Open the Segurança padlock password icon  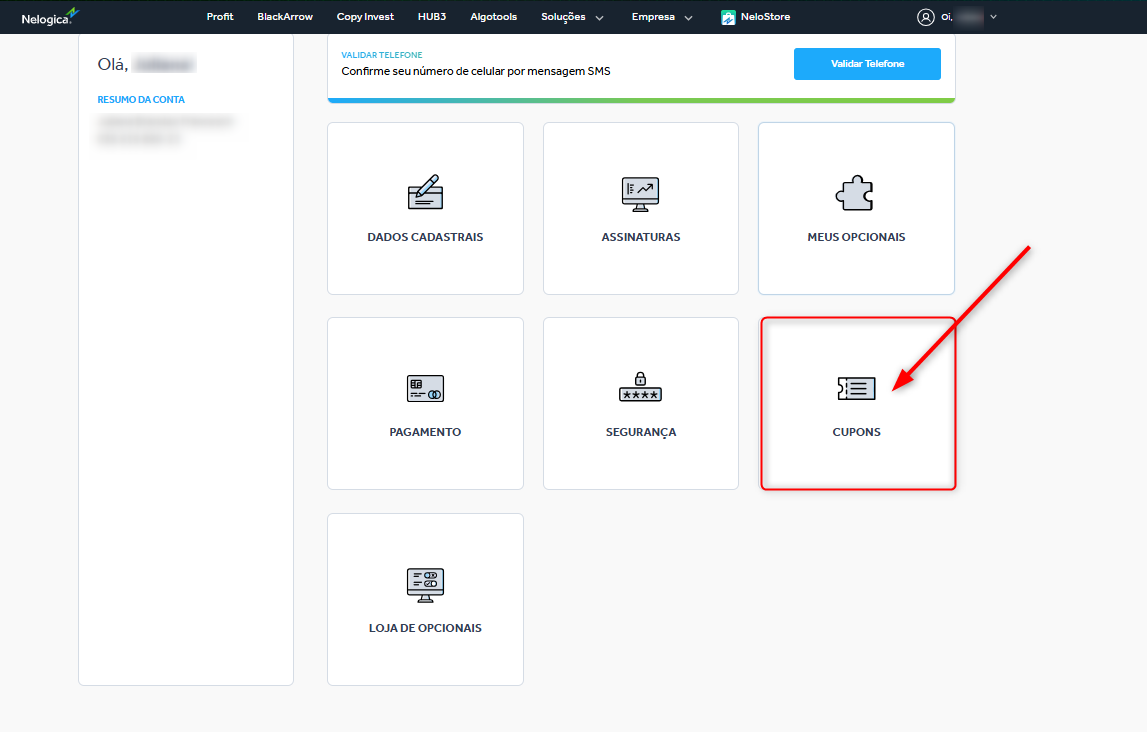[x=640, y=387]
